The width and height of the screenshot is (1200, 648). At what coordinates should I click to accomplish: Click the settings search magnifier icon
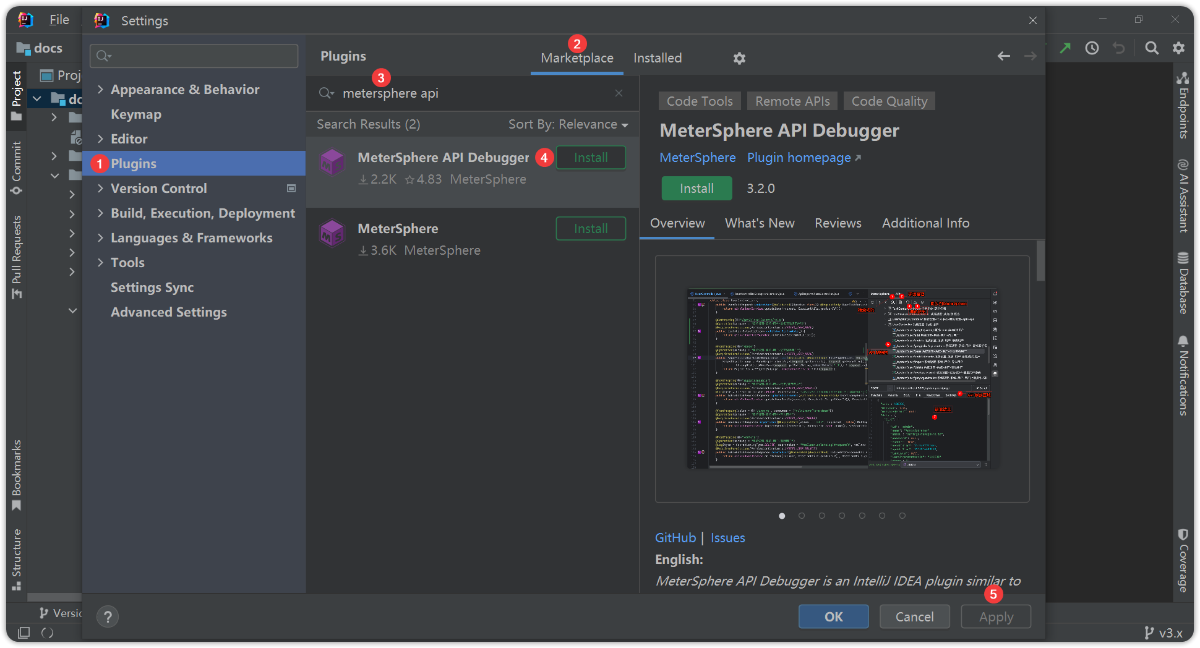coord(105,56)
